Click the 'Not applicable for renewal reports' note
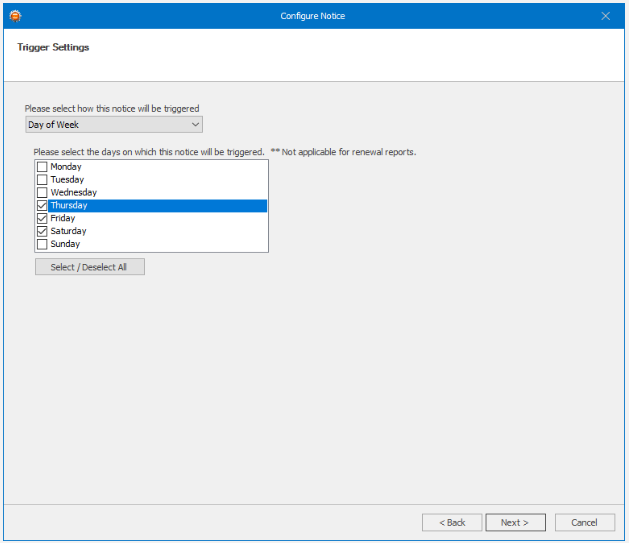This screenshot has width=629, height=543. click(x=343, y=152)
